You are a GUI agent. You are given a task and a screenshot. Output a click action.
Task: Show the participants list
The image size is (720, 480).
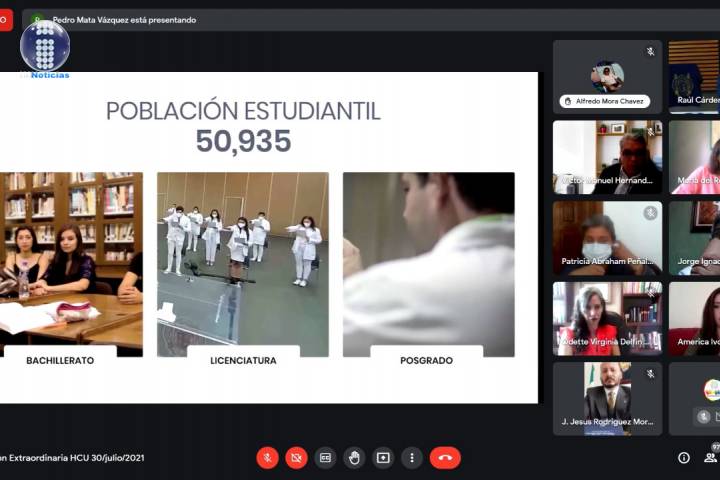pos(710,457)
